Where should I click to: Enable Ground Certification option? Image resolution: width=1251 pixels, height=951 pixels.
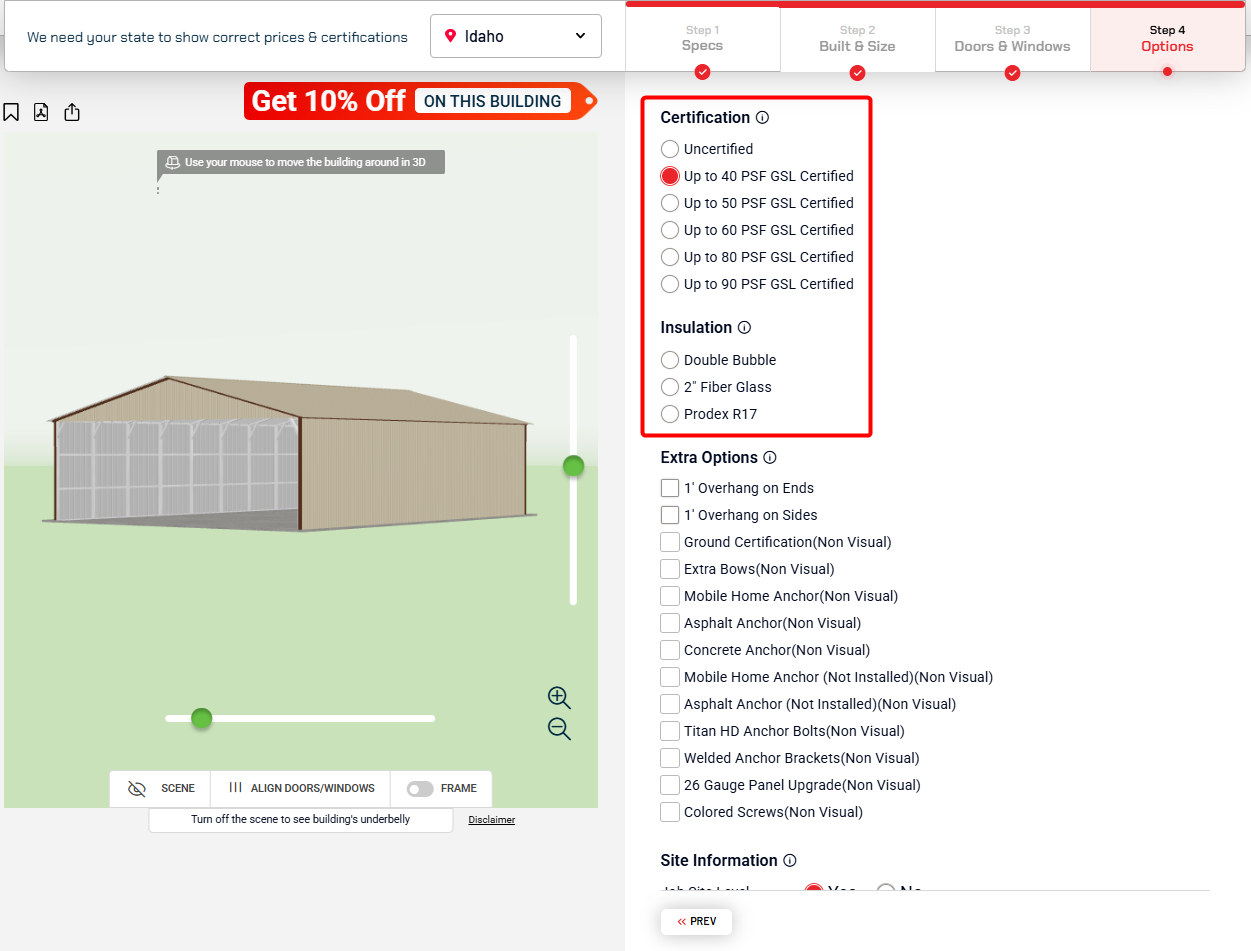click(670, 542)
